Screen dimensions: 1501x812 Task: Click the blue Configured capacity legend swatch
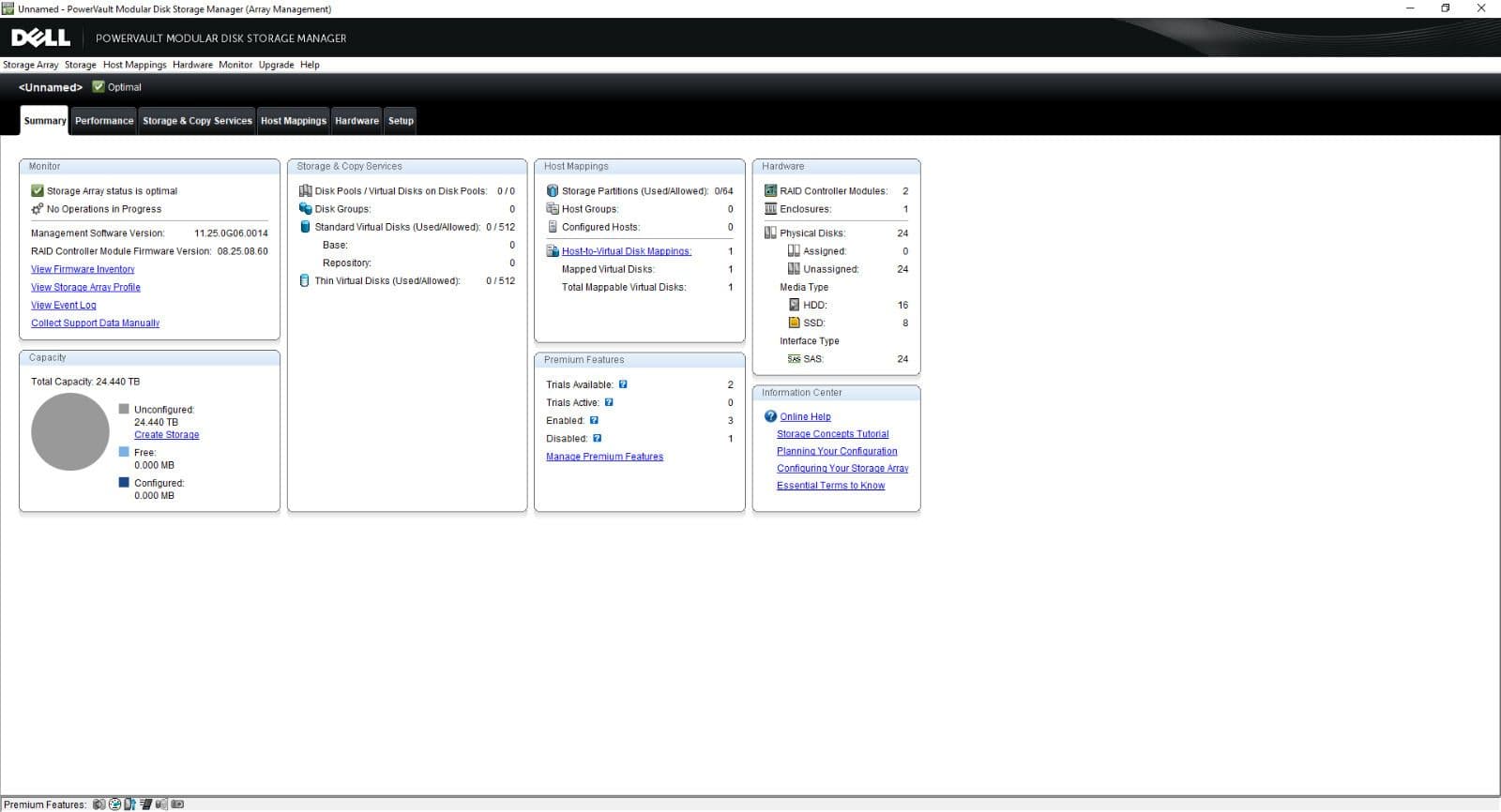point(124,483)
